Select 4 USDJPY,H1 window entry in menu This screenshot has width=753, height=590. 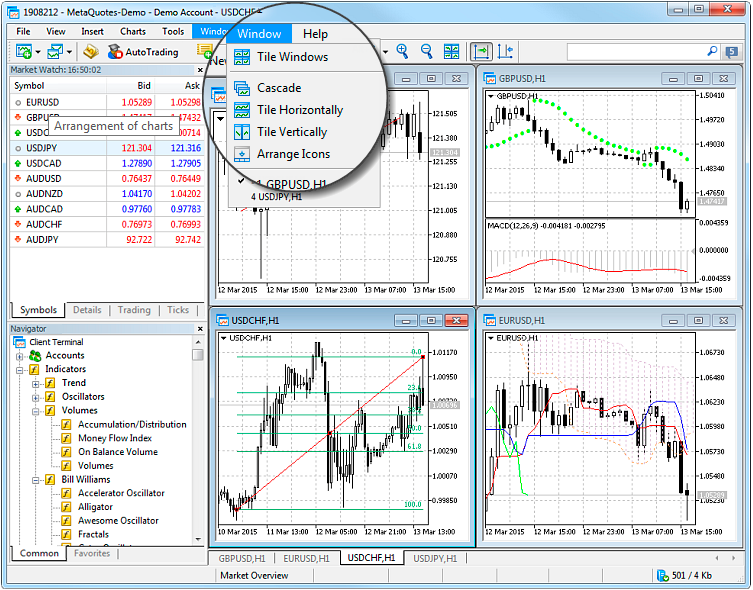pos(277,197)
